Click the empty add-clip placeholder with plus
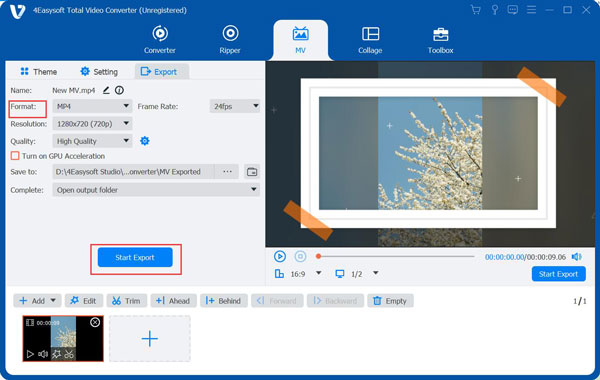Screen dimensions: 600x380 [x=150, y=339]
